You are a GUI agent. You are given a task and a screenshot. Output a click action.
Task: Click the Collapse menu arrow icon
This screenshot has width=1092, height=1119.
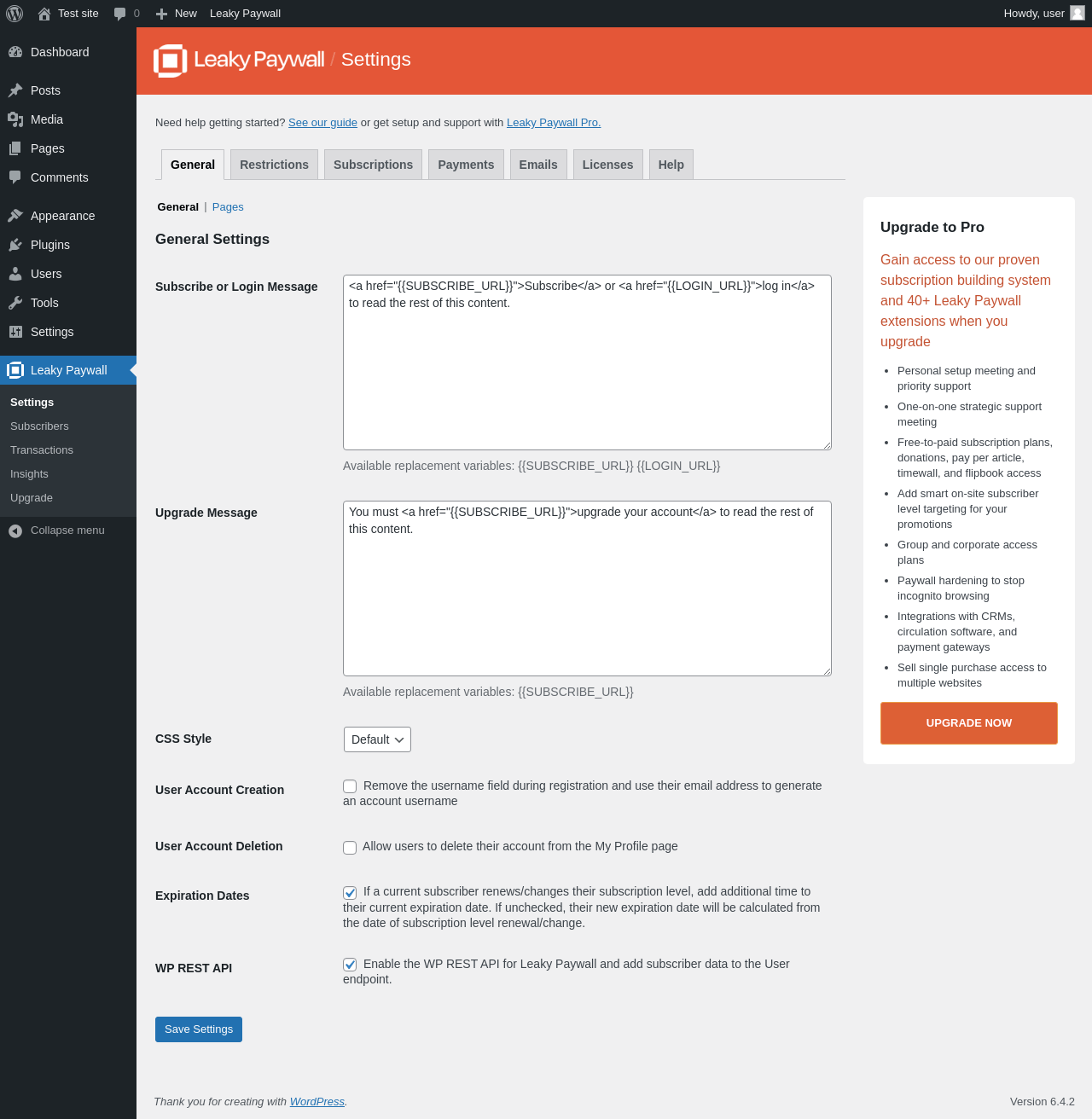coord(15,531)
